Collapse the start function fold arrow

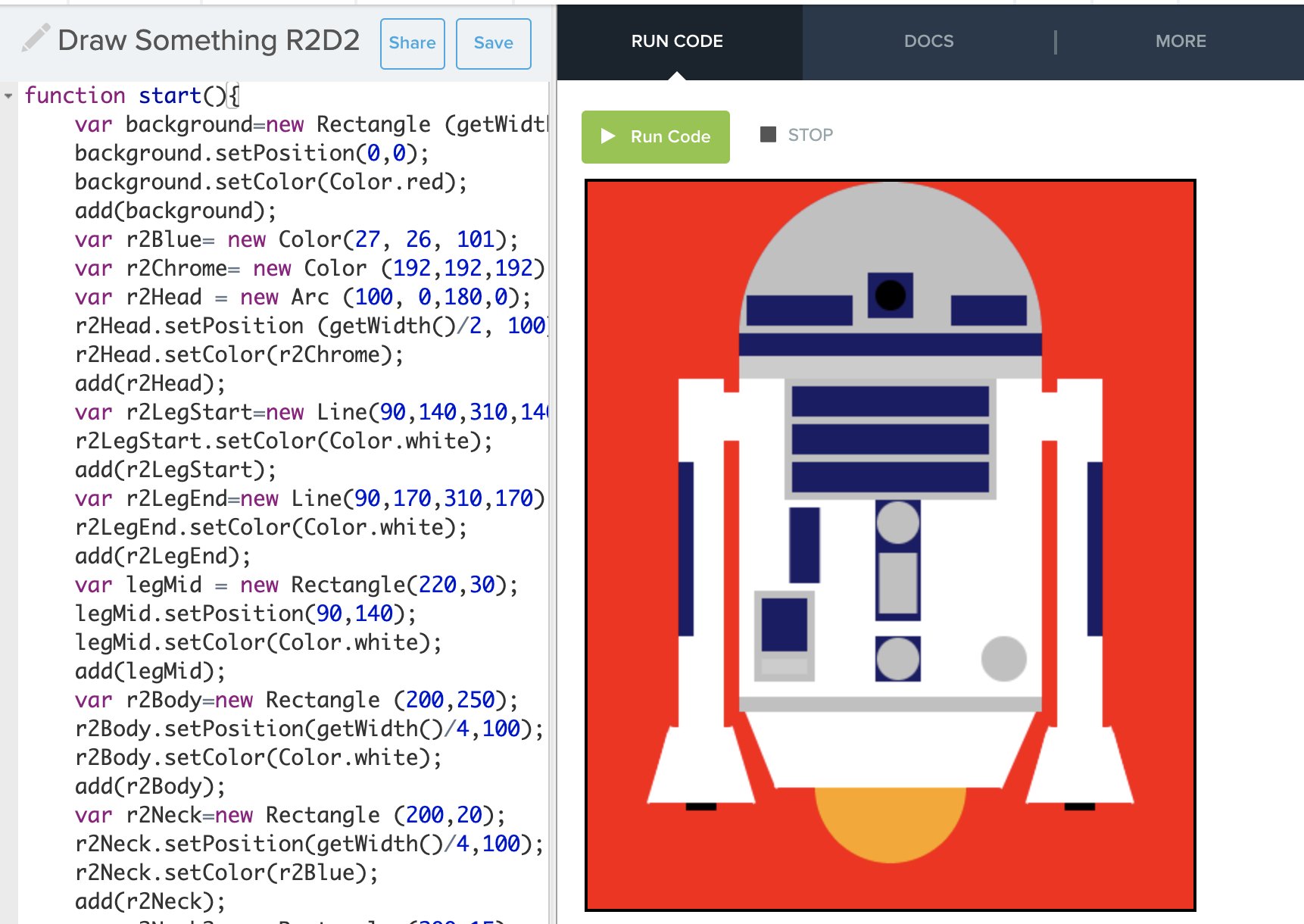pyautogui.click(x=8, y=96)
